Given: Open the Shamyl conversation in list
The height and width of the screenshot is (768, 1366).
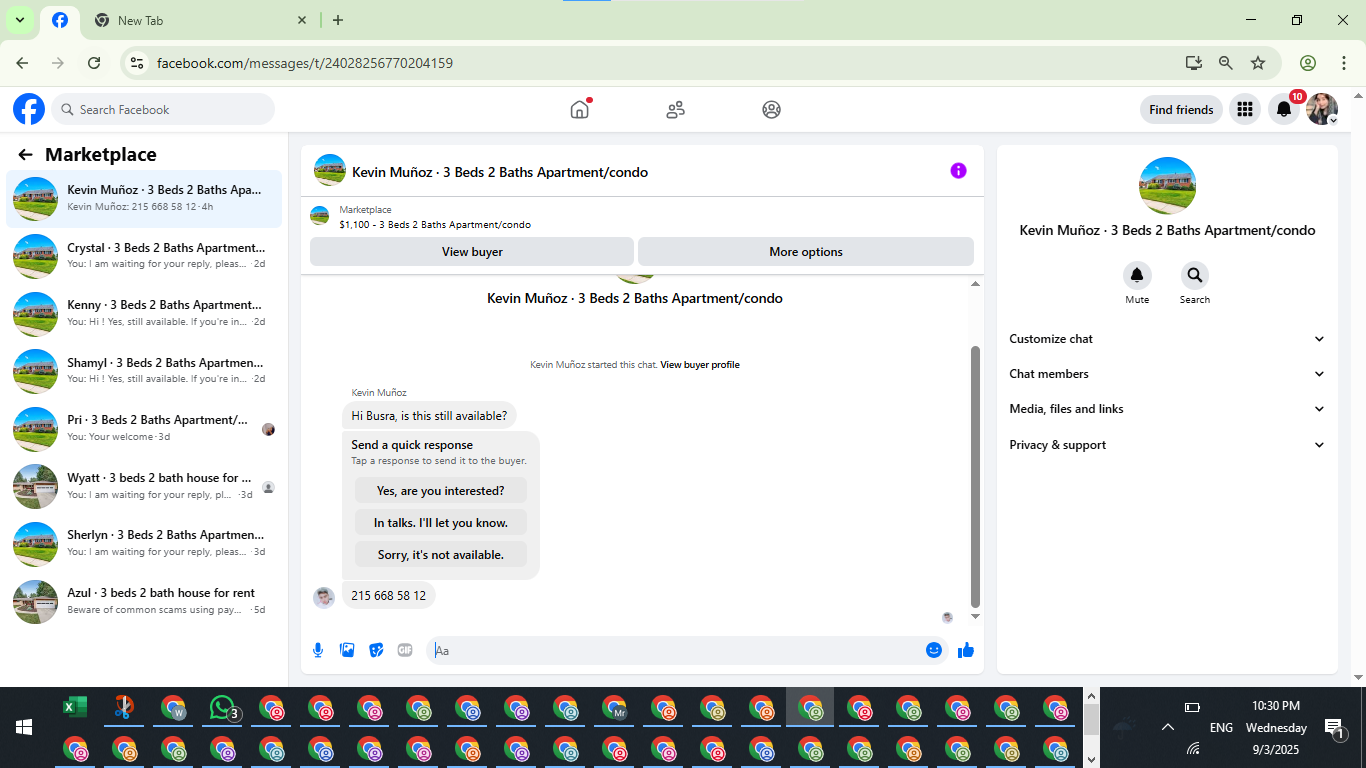Looking at the screenshot, I should [144, 371].
